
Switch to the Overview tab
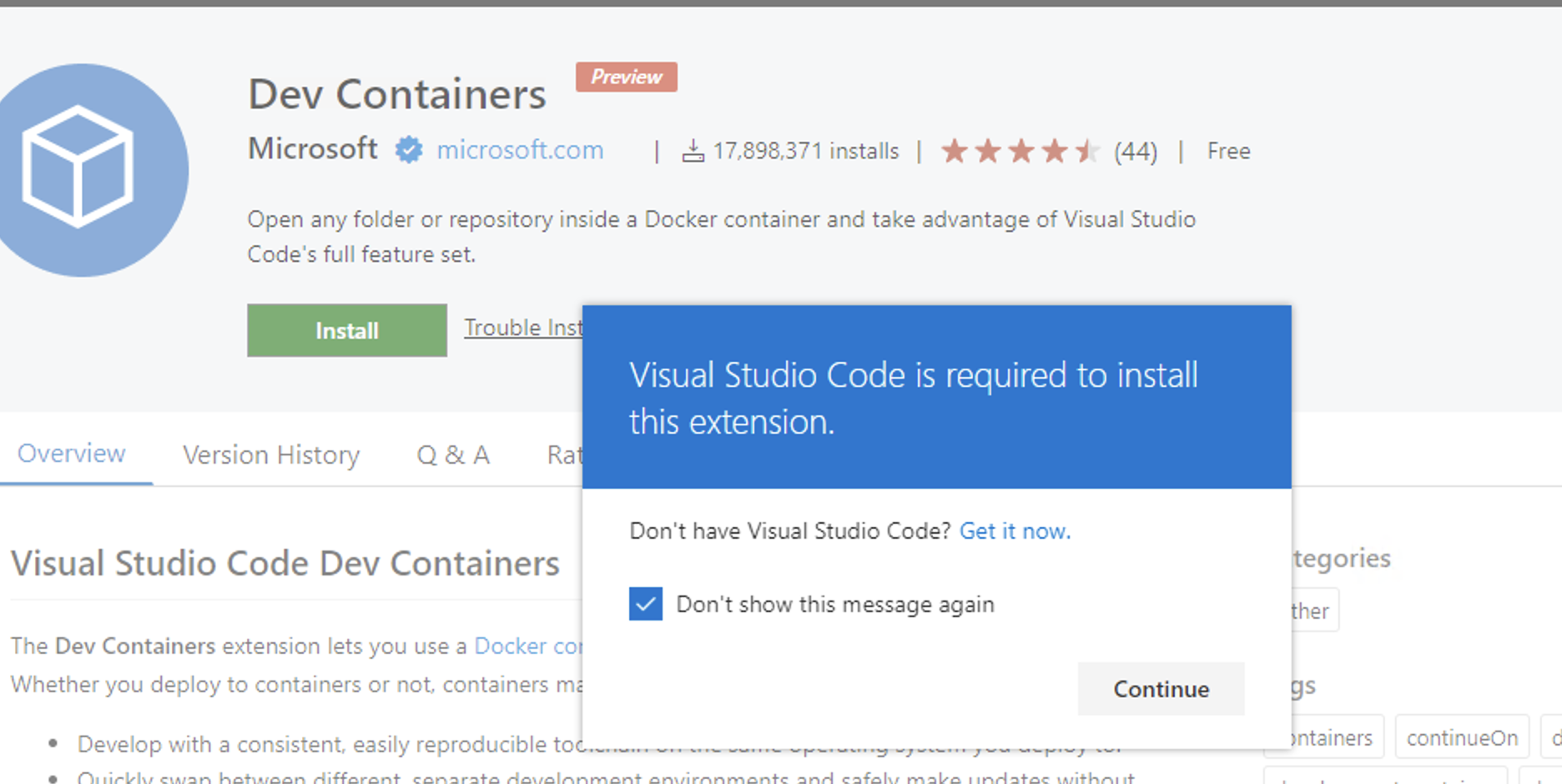[72, 454]
